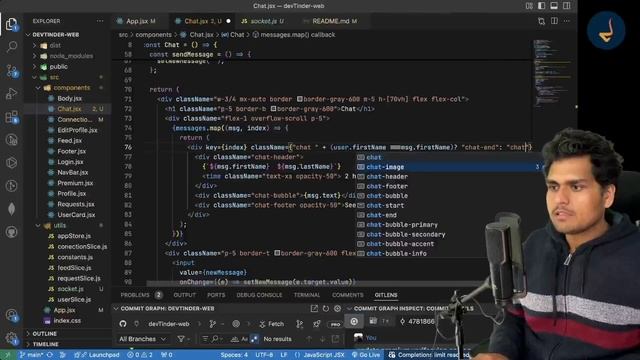Open the All Branches dropdown
The height and width of the screenshot is (360, 640).
point(142,339)
